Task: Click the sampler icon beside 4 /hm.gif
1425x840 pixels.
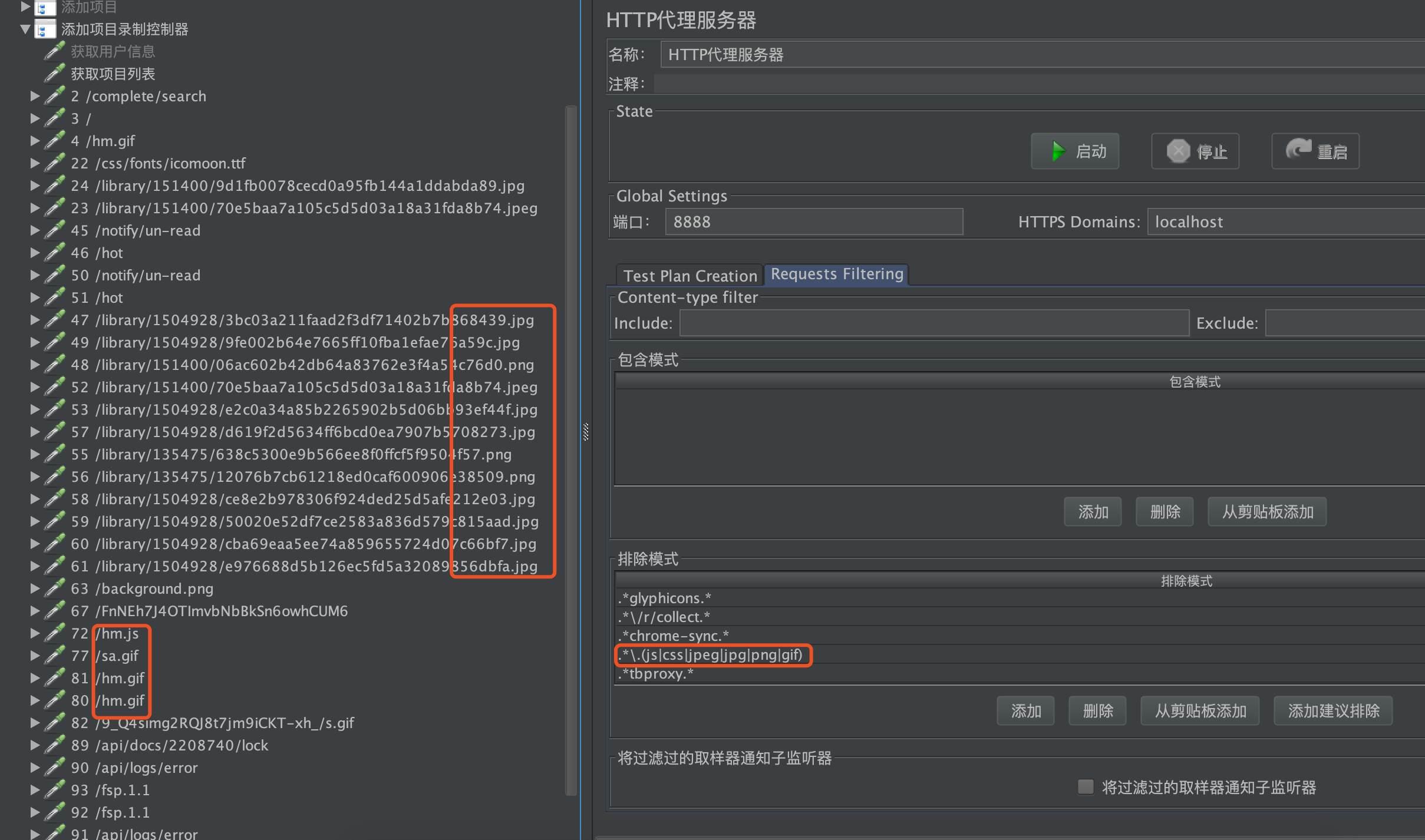Action: [x=55, y=141]
